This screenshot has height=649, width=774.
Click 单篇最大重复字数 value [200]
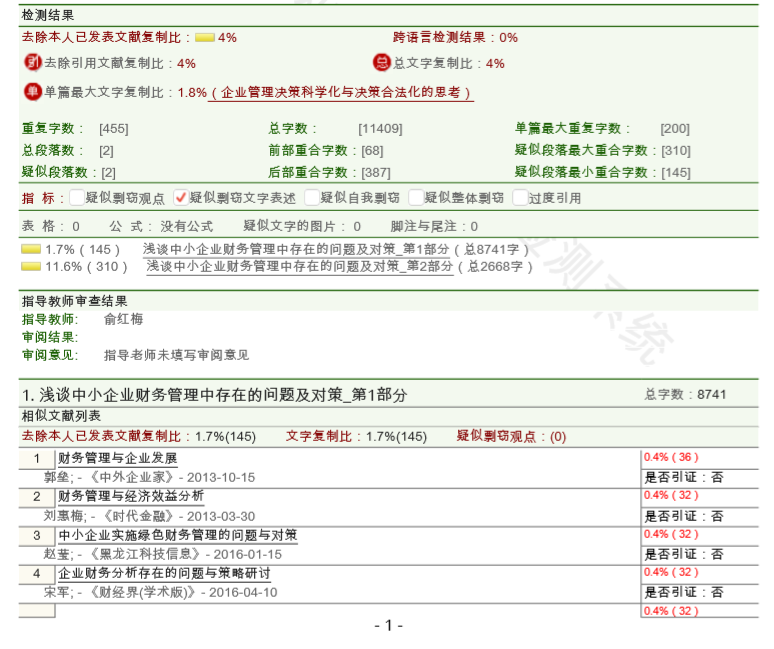coord(675,129)
